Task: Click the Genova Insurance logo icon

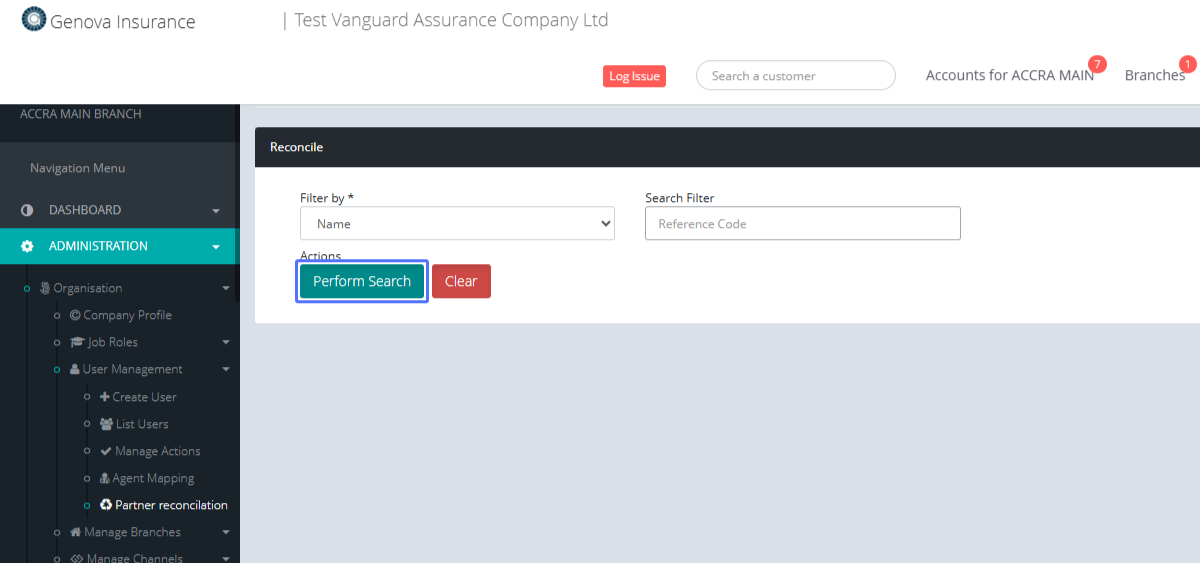Action: 34,19
